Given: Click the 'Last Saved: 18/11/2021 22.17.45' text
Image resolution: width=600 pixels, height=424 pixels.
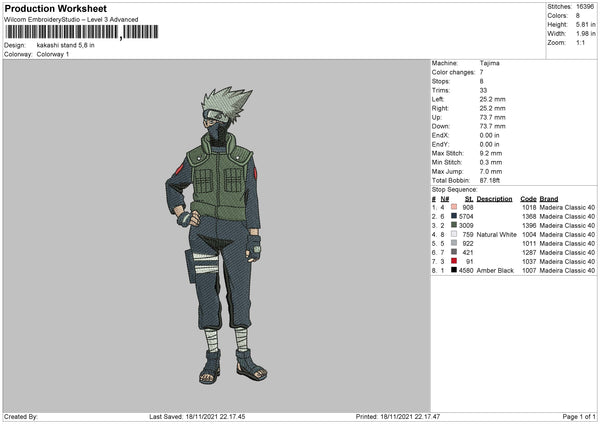Looking at the screenshot, I should 197,416.
